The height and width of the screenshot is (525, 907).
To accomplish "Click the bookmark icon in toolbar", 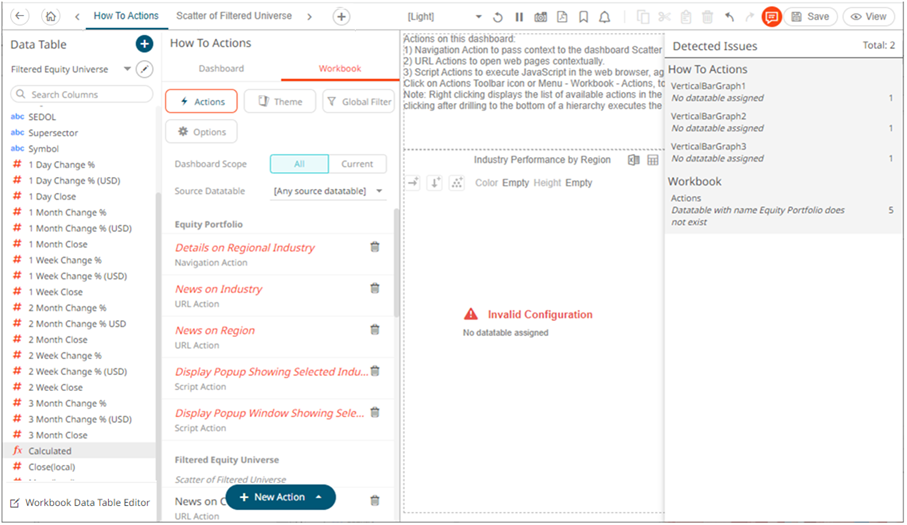I will (583, 17).
